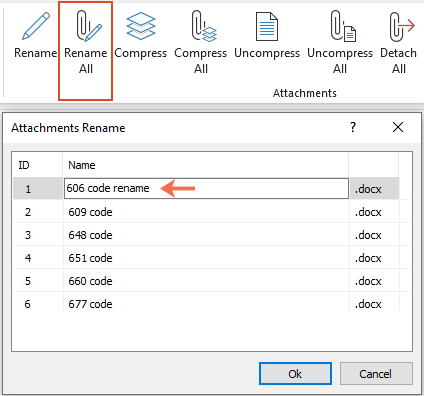Select the 660 code attachment row
The width and height of the screenshot is (424, 396).
(206, 281)
